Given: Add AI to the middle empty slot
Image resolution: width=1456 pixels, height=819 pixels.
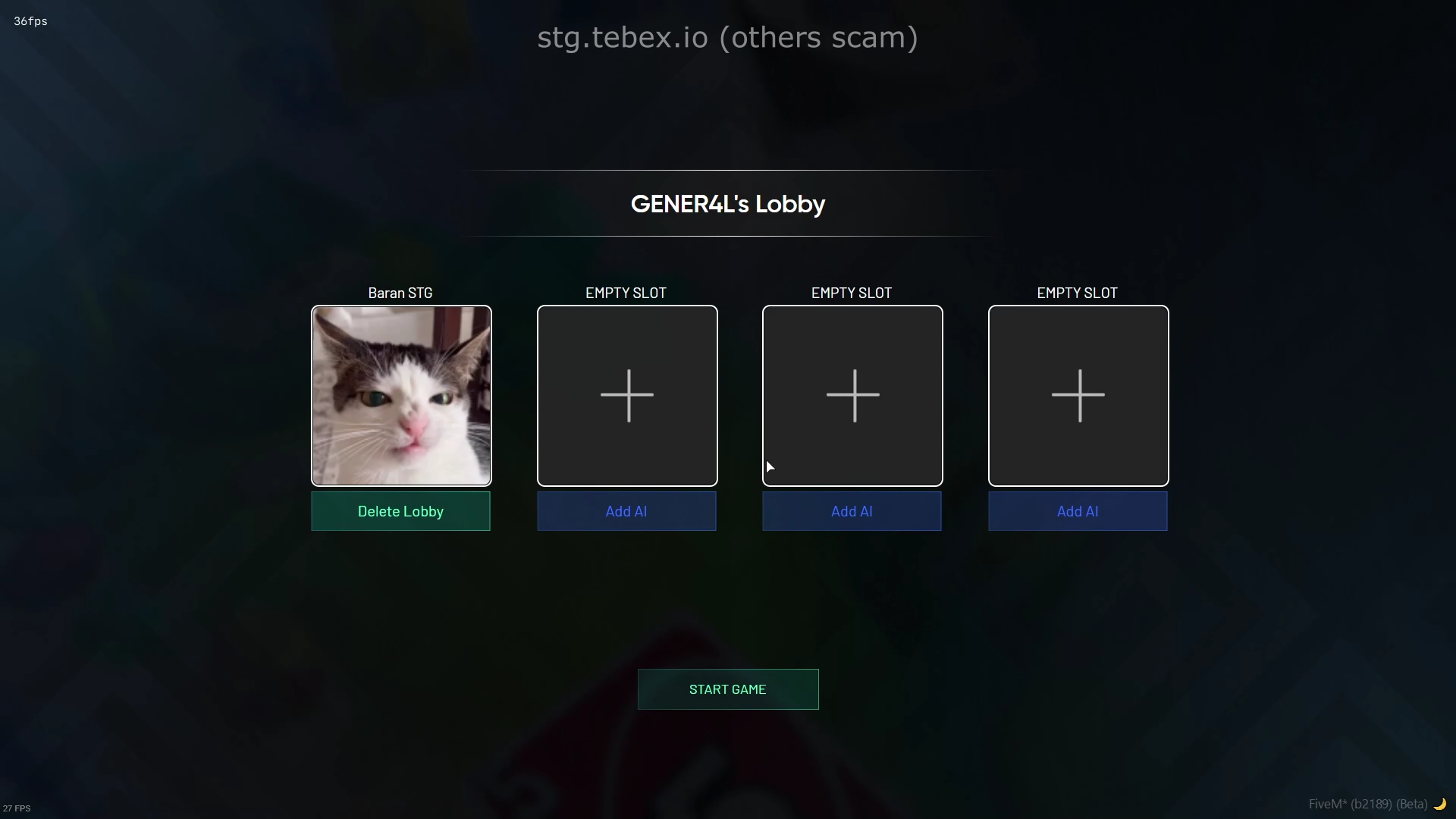Looking at the screenshot, I should click(x=852, y=511).
